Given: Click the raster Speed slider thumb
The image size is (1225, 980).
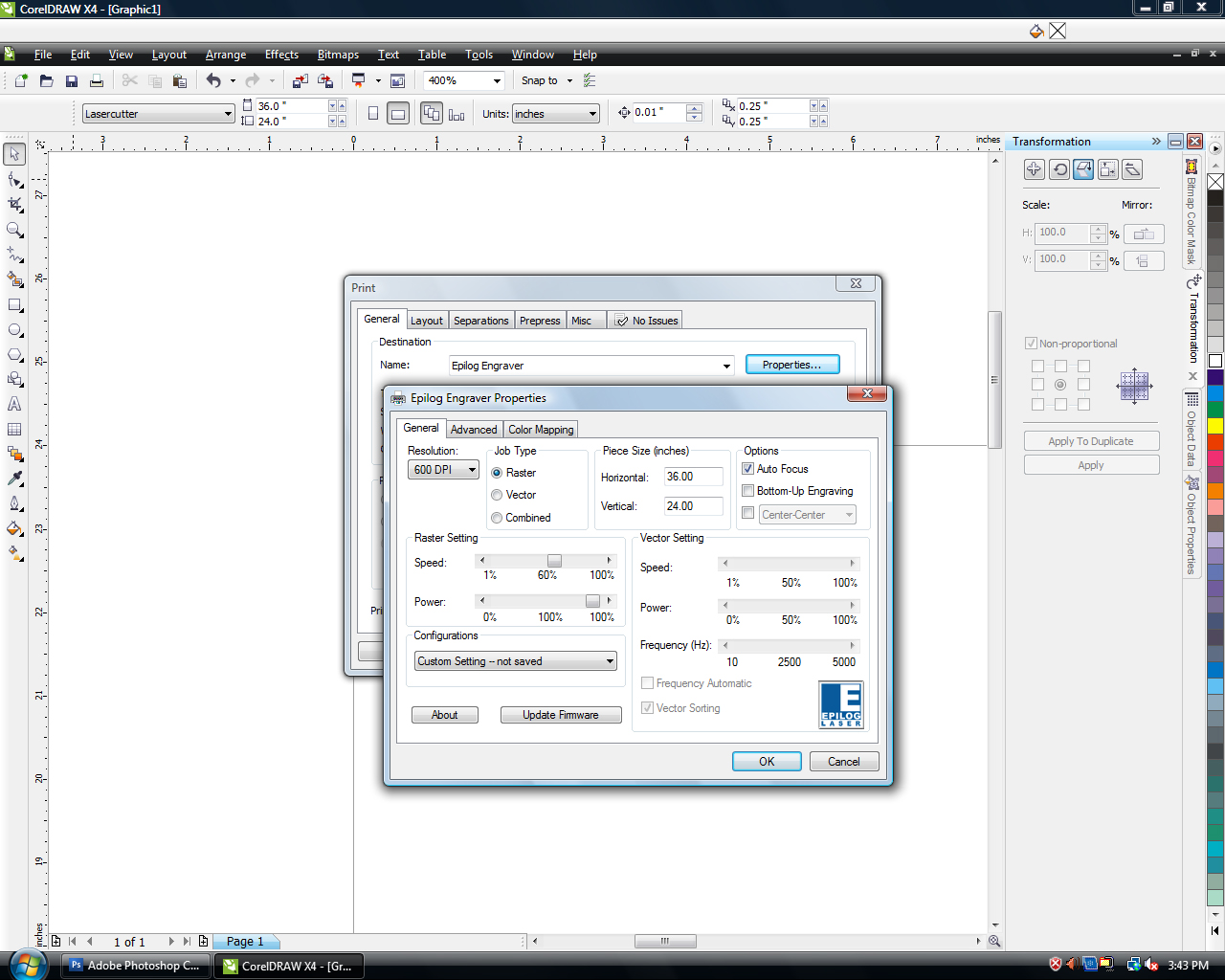Looking at the screenshot, I should (554, 561).
